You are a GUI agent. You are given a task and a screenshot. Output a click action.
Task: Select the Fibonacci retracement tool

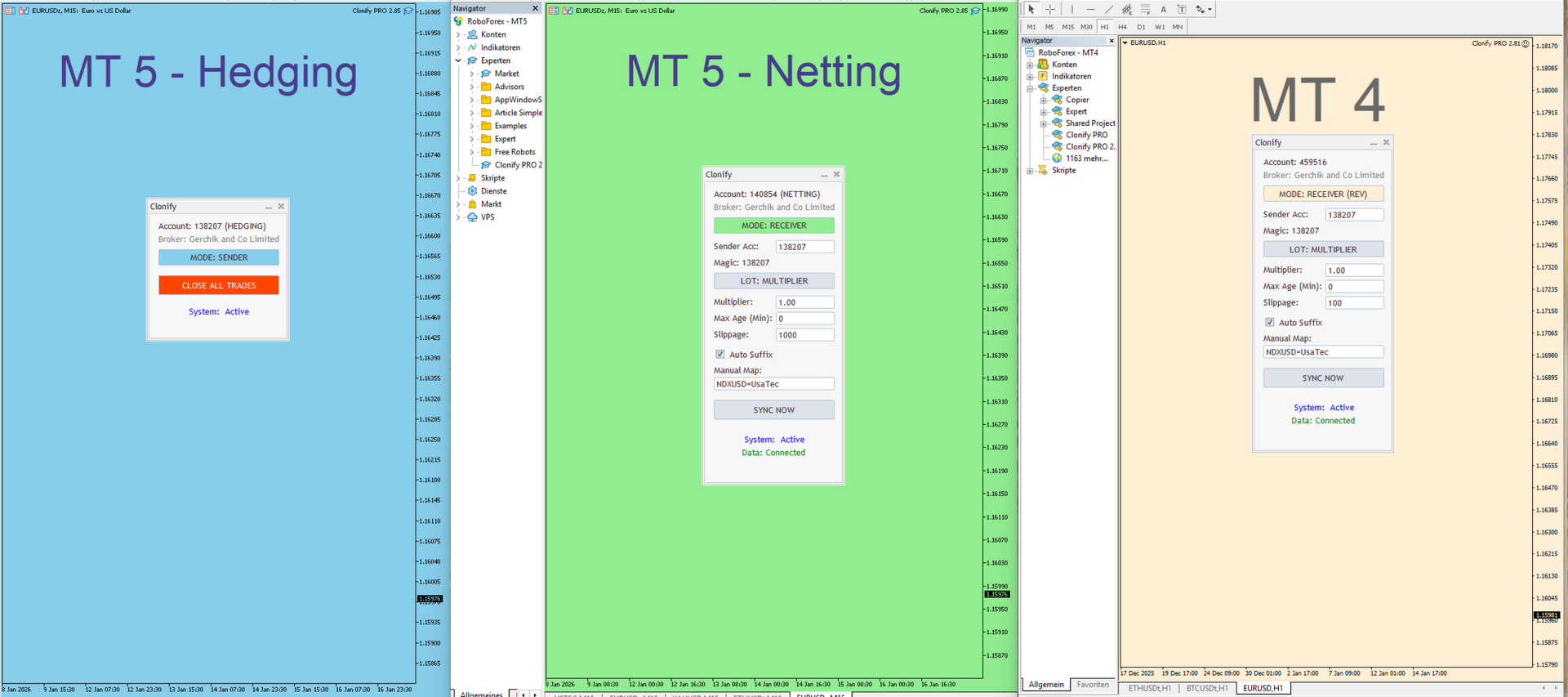[1145, 9]
